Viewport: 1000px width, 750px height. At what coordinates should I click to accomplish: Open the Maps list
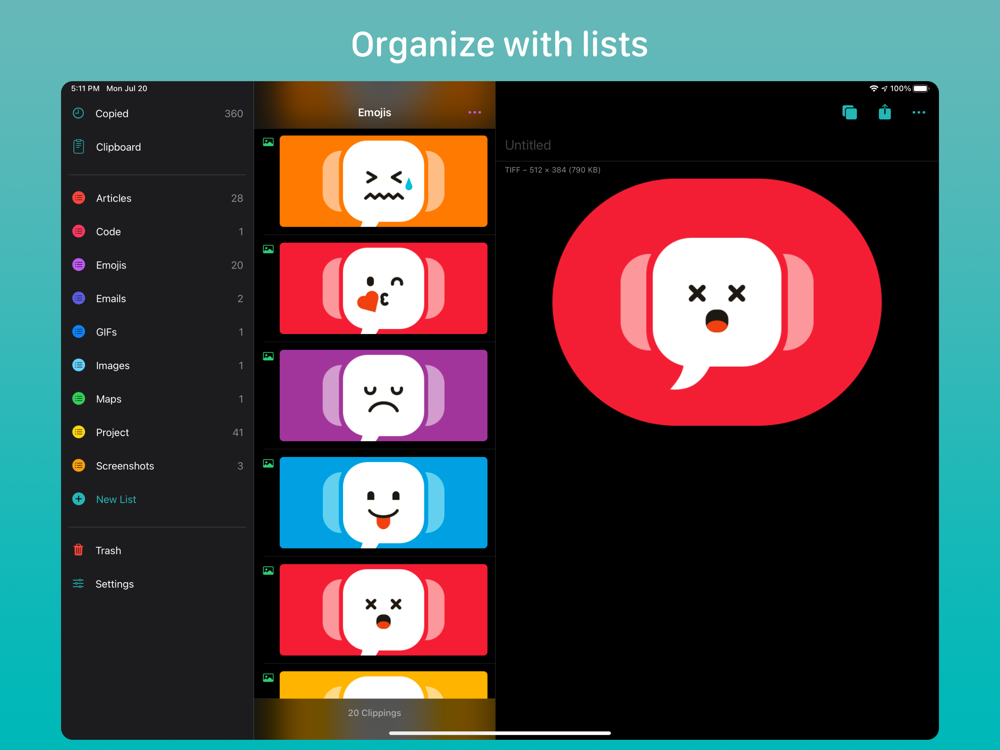coord(157,399)
